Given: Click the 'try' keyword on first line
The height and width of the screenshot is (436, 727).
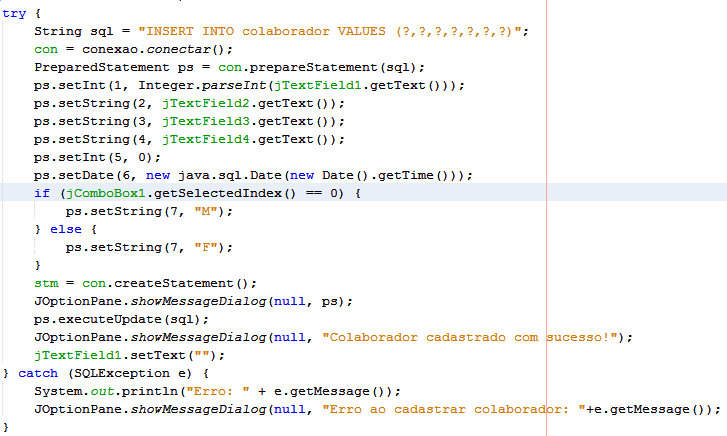Looking at the screenshot, I should (14, 13).
